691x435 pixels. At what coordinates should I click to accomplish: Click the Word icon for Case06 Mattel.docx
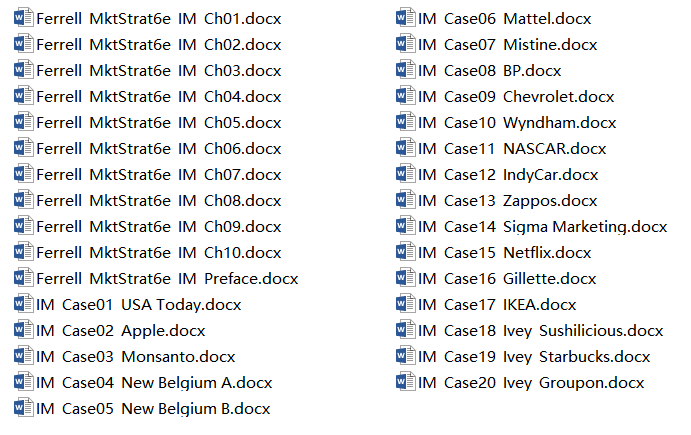tap(405, 19)
